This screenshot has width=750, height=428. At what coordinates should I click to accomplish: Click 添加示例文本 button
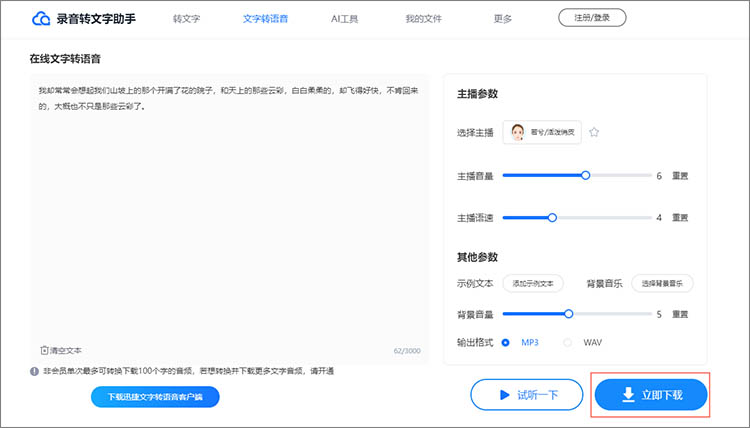click(533, 284)
